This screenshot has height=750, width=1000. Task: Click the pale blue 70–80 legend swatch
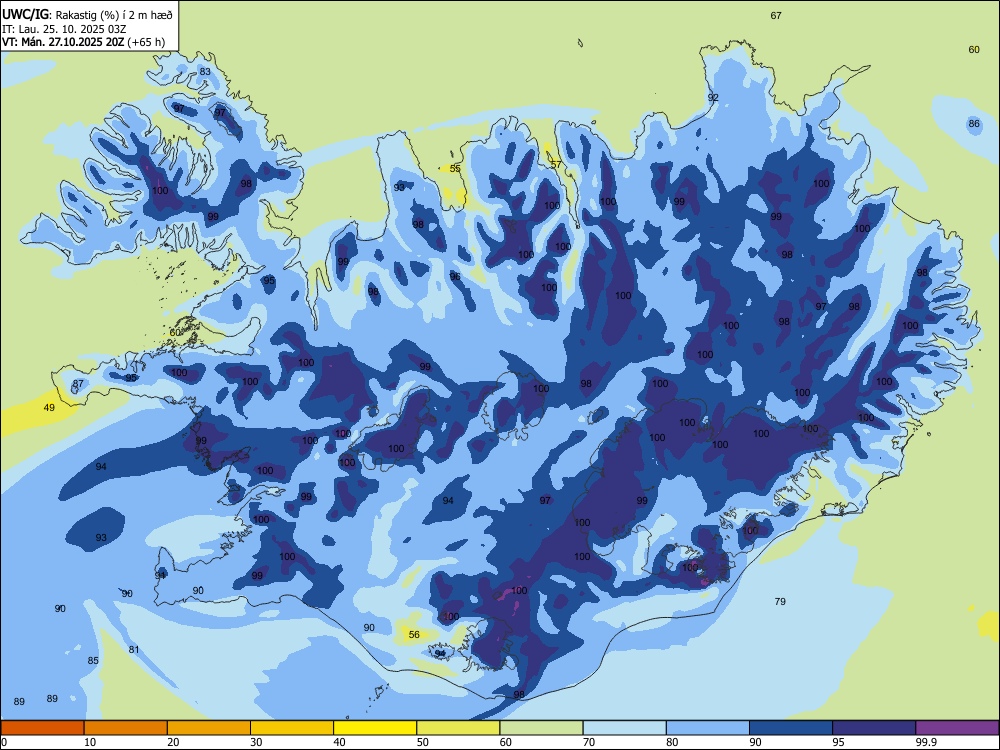pyautogui.click(x=624, y=728)
